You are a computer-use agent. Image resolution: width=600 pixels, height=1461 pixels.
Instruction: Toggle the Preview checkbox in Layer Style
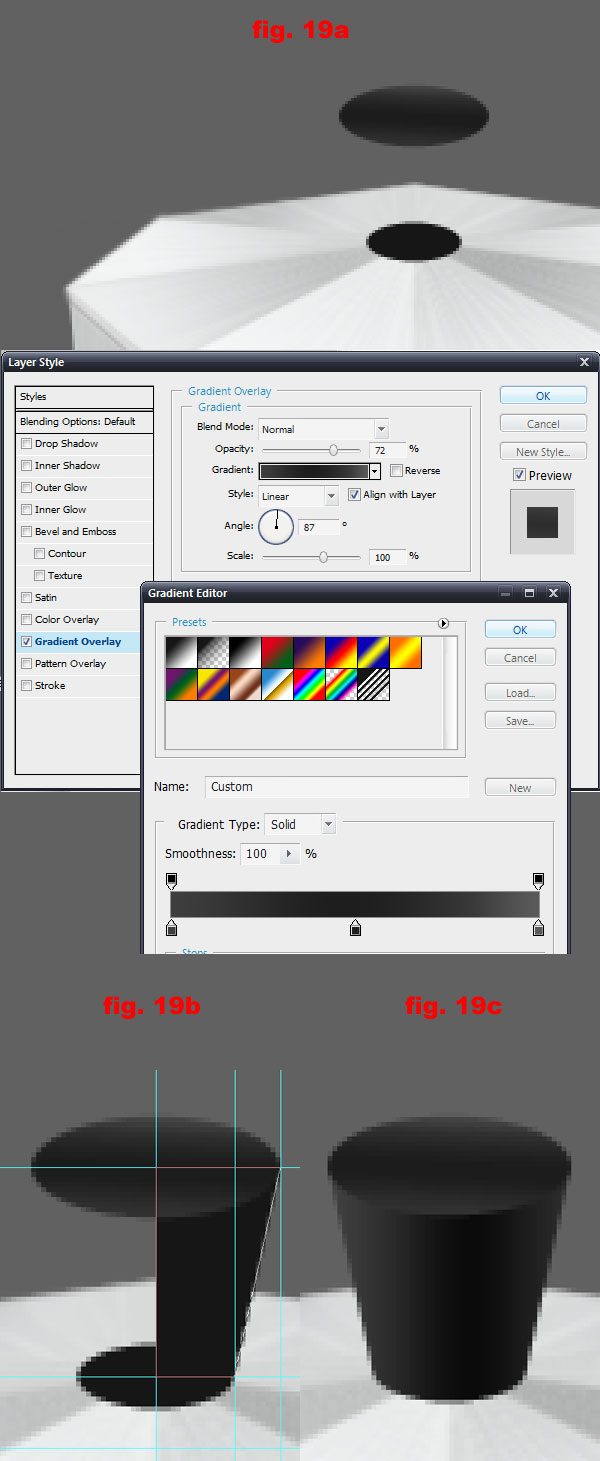coord(519,475)
